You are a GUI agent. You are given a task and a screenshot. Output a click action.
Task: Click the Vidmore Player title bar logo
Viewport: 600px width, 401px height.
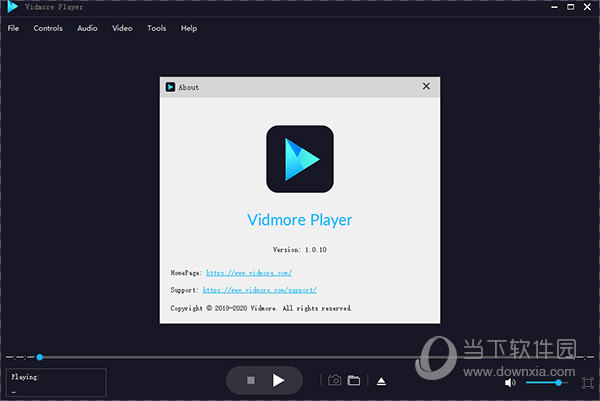13,7
